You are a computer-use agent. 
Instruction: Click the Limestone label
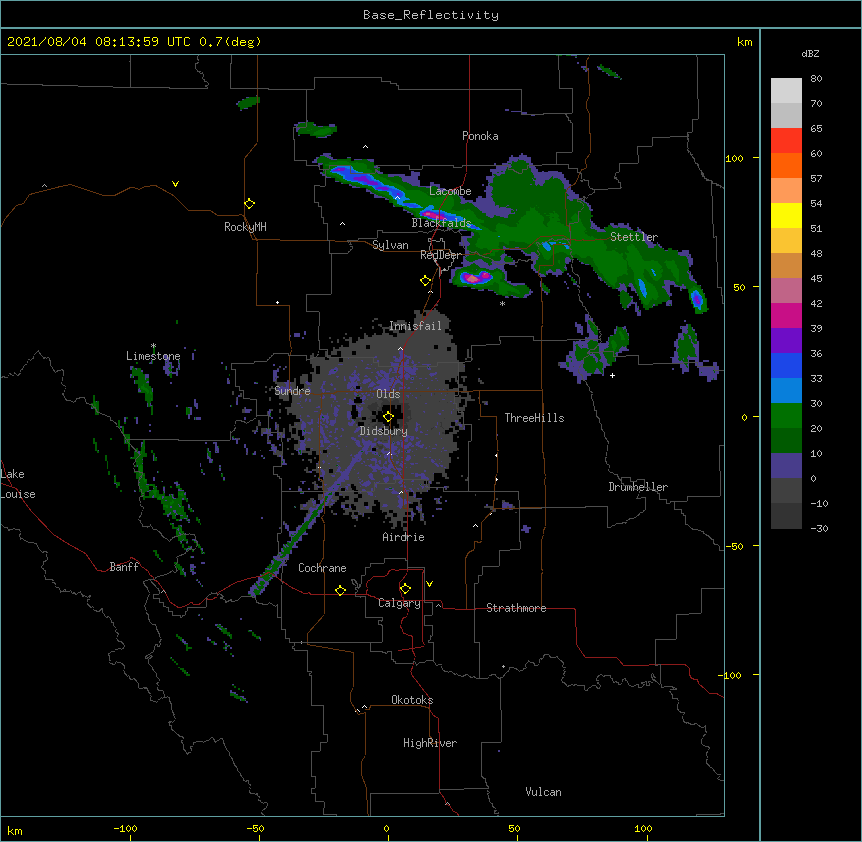pos(153,356)
